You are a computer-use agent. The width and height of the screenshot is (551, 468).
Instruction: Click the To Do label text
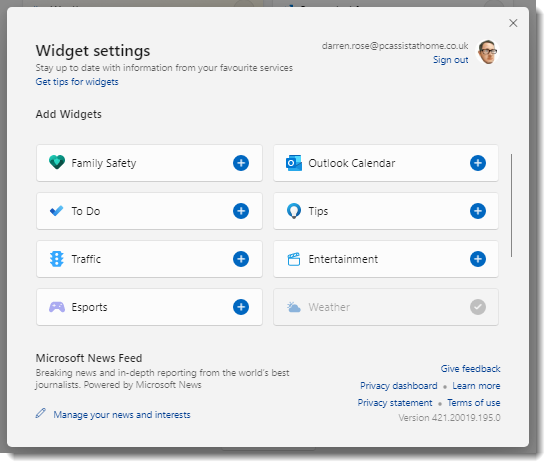pos(86,211)
